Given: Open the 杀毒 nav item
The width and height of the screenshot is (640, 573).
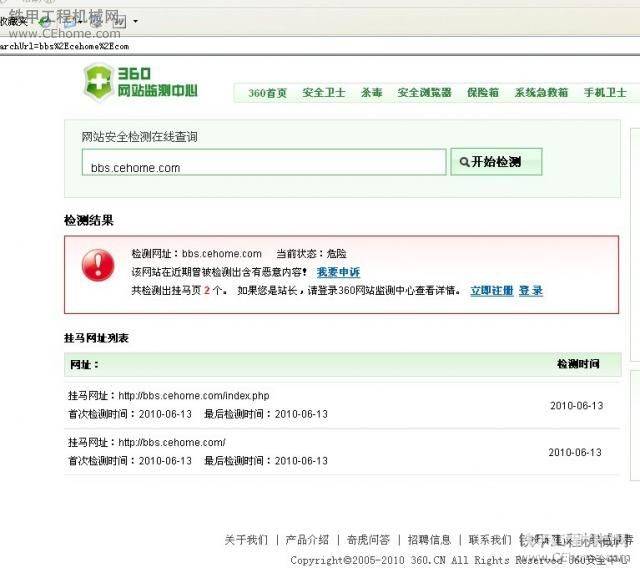Looking at the screenshot, I should pyautogui.click(x=371, y=93).
